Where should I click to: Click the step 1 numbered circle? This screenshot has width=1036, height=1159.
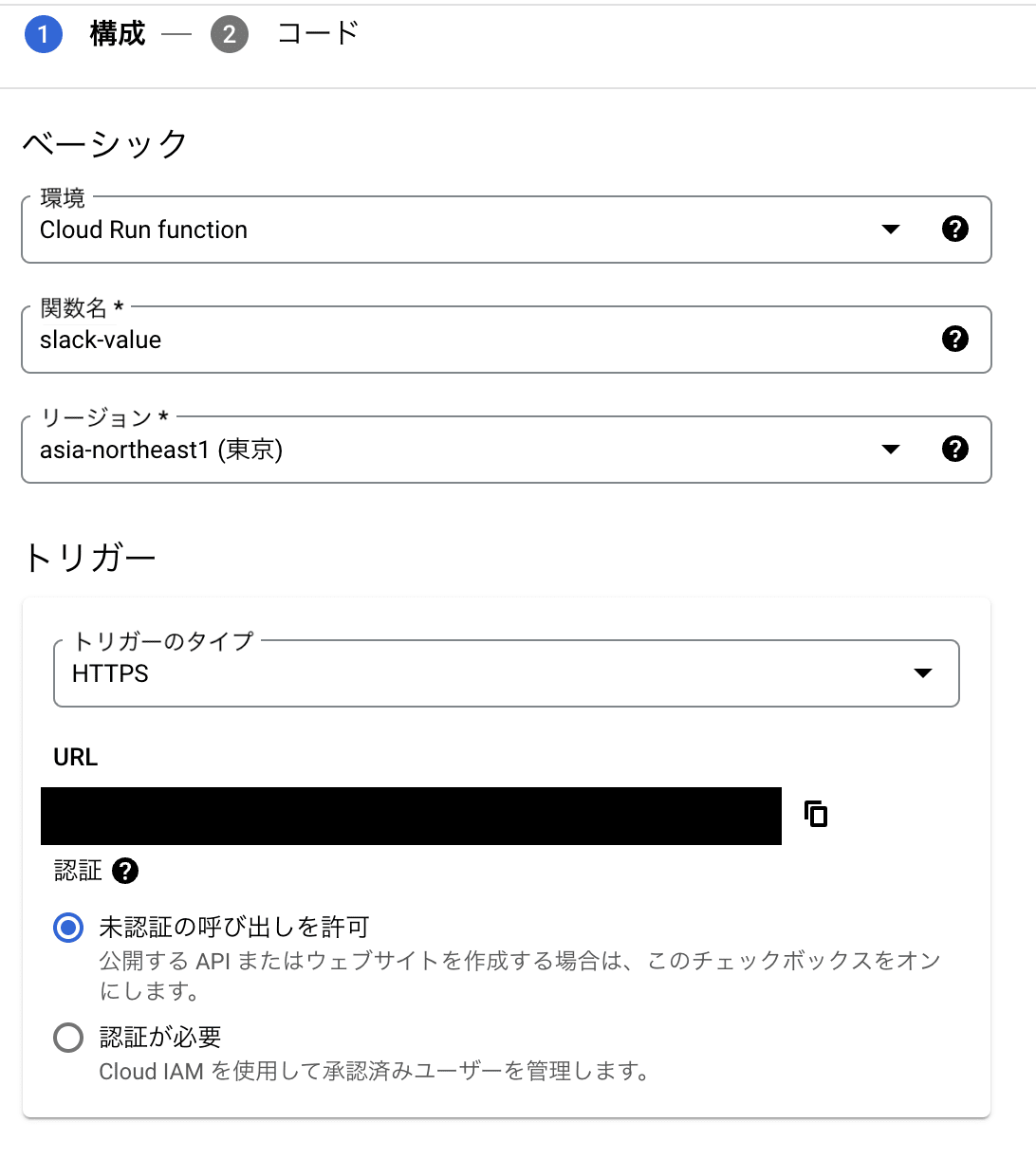point(43,35)
